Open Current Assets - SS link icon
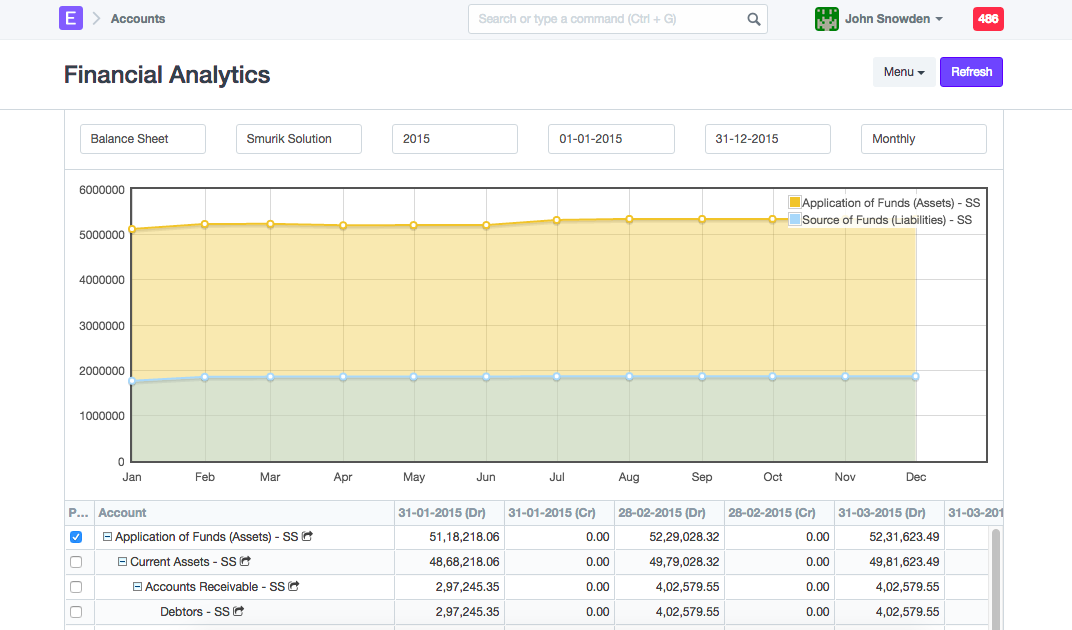 (246, 562)
